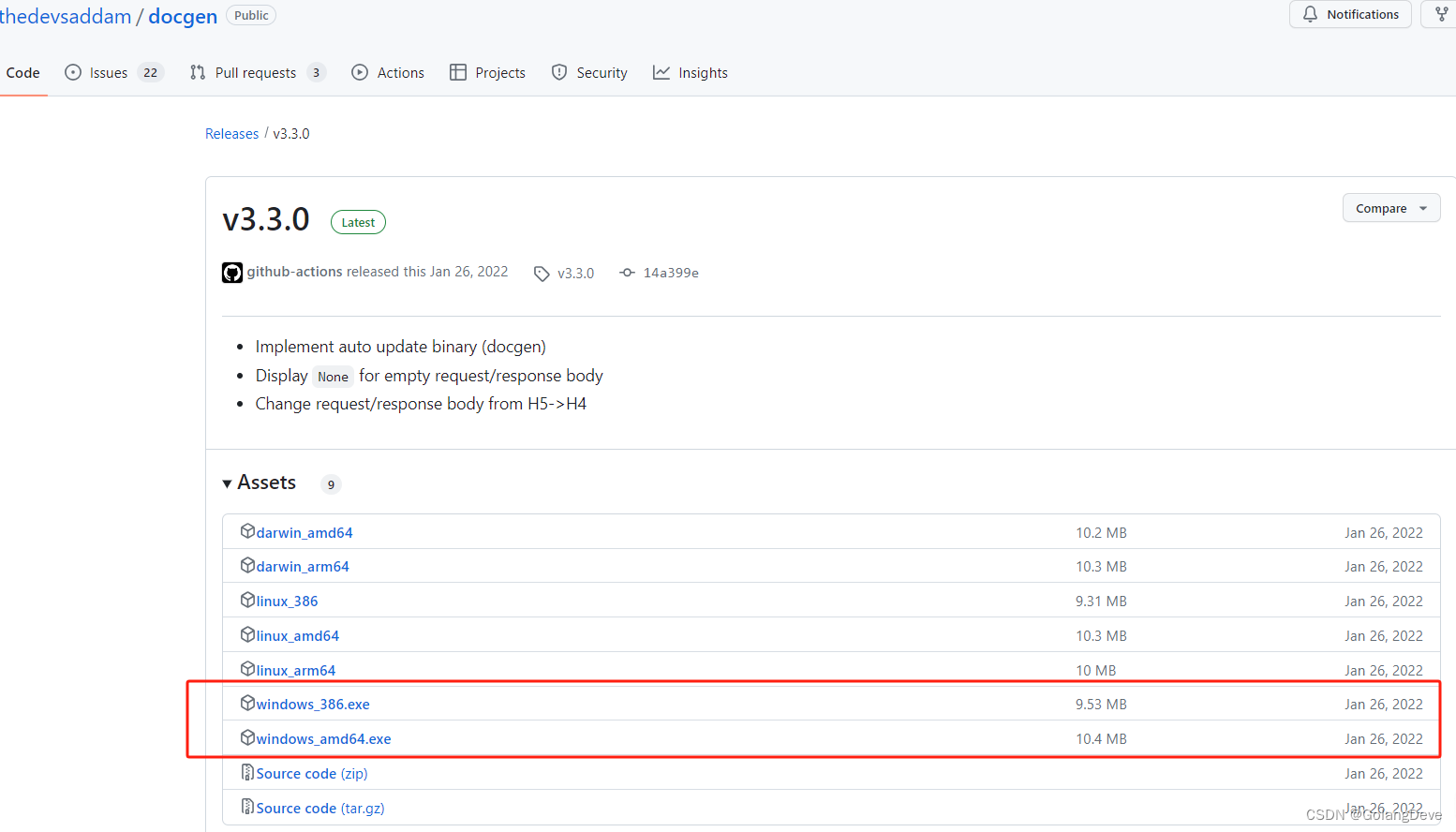Viewport: 1456px width, 832px height.
Task: Open the Security tab
Action: 589,73
